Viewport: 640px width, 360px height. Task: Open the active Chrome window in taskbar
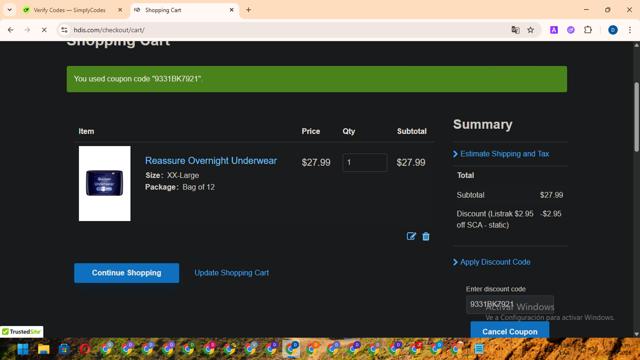(292, 349)
